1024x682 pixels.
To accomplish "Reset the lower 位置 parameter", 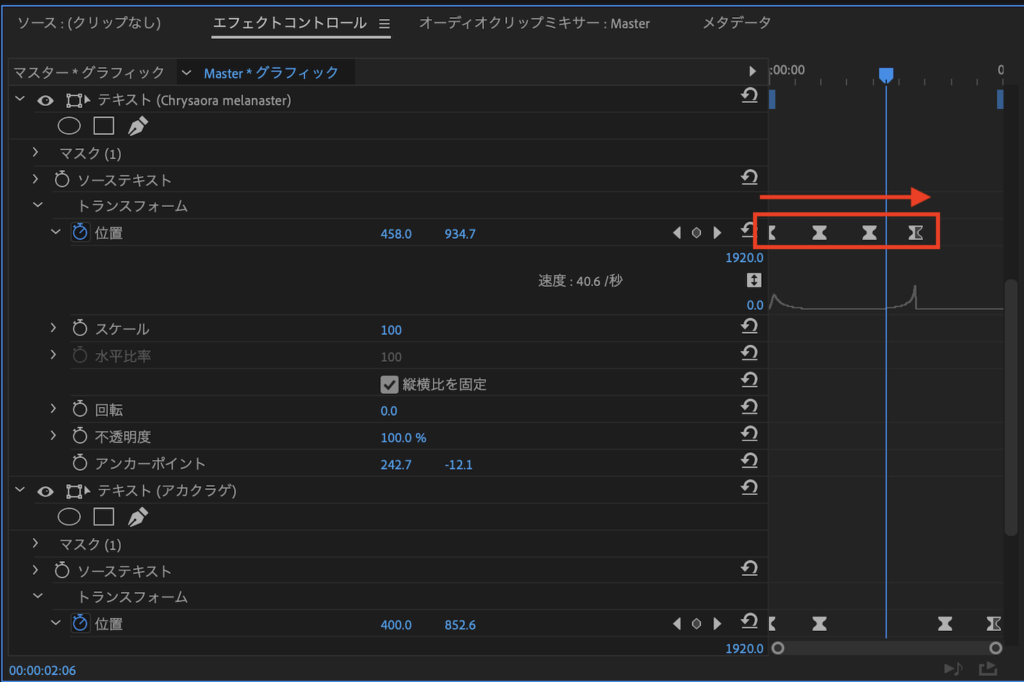I will point(749,621).
